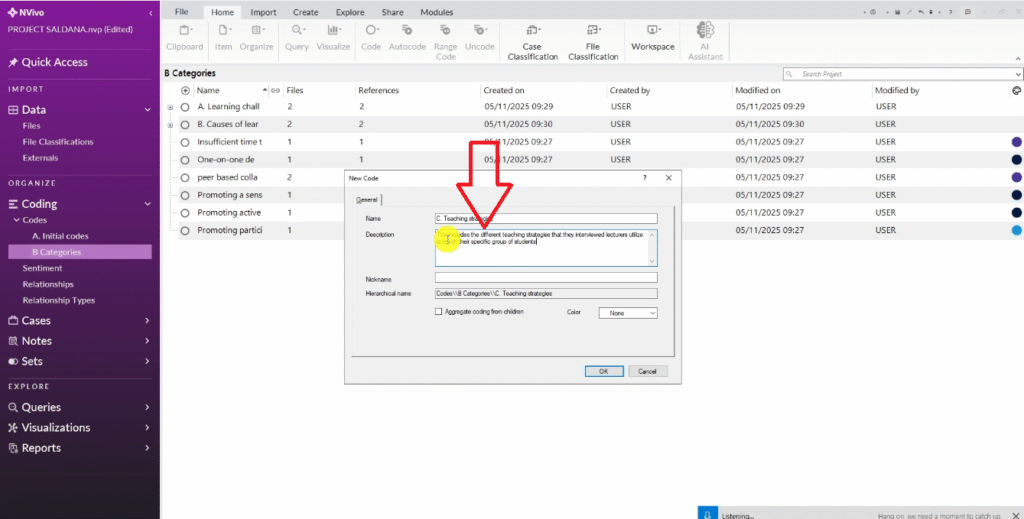The height and width of the screenshot is (519, 1024).
Task: Click OK in New Code dialog
Action: 603,371
